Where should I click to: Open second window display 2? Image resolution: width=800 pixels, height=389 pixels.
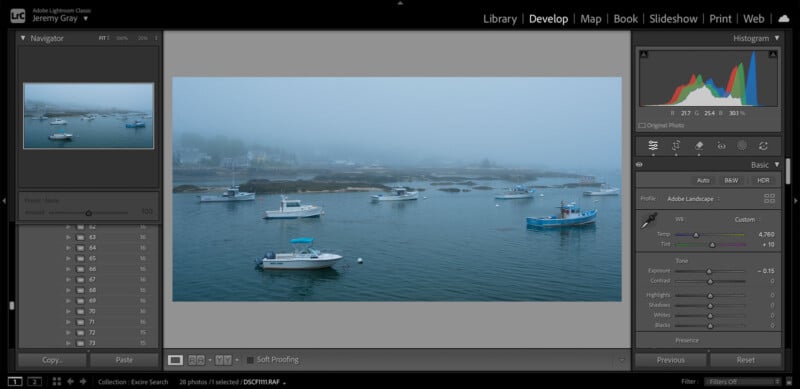pyautogui.click(x=34, y=381)
